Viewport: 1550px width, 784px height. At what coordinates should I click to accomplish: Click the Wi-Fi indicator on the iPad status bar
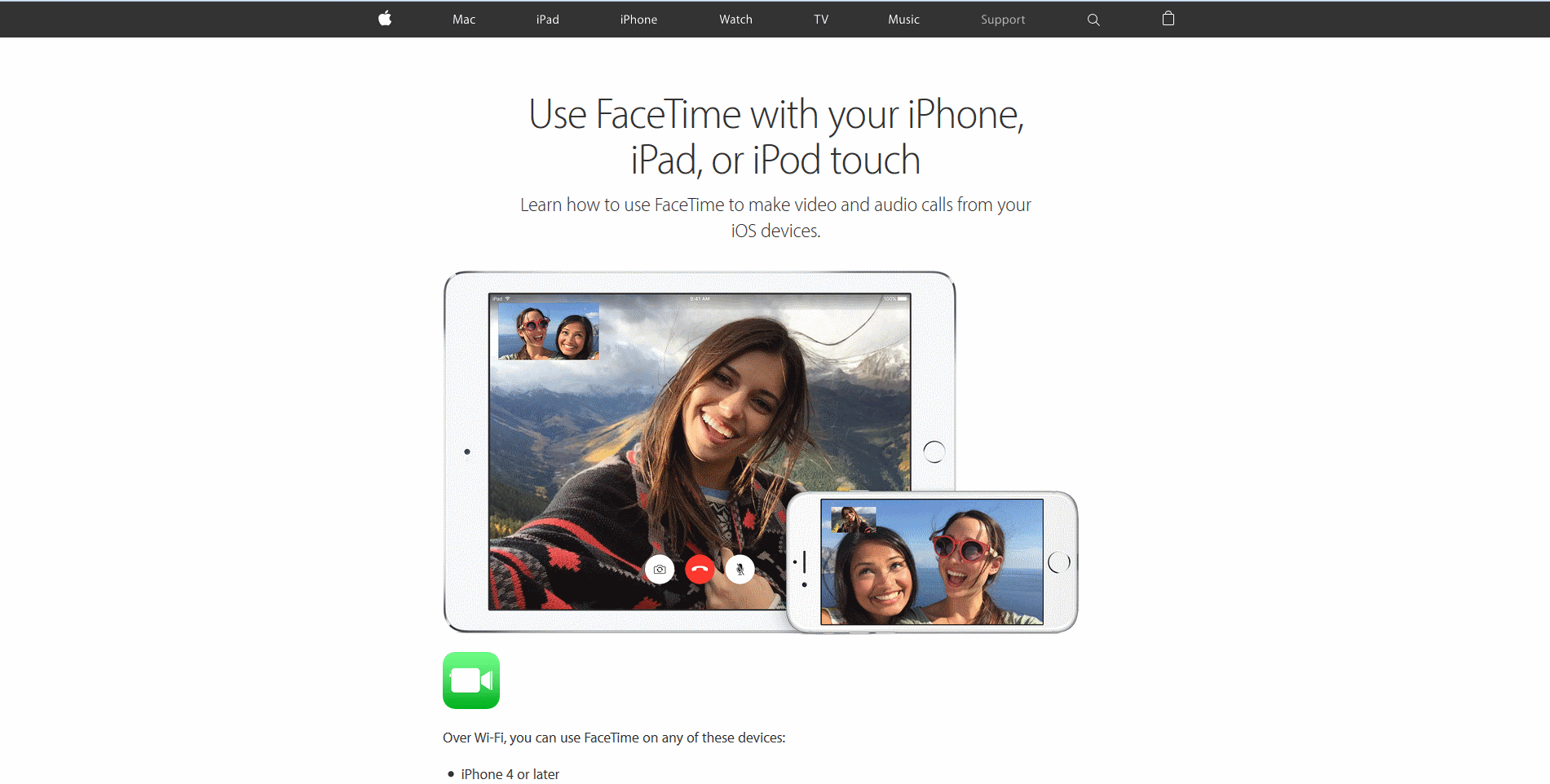tap(506, 297)
